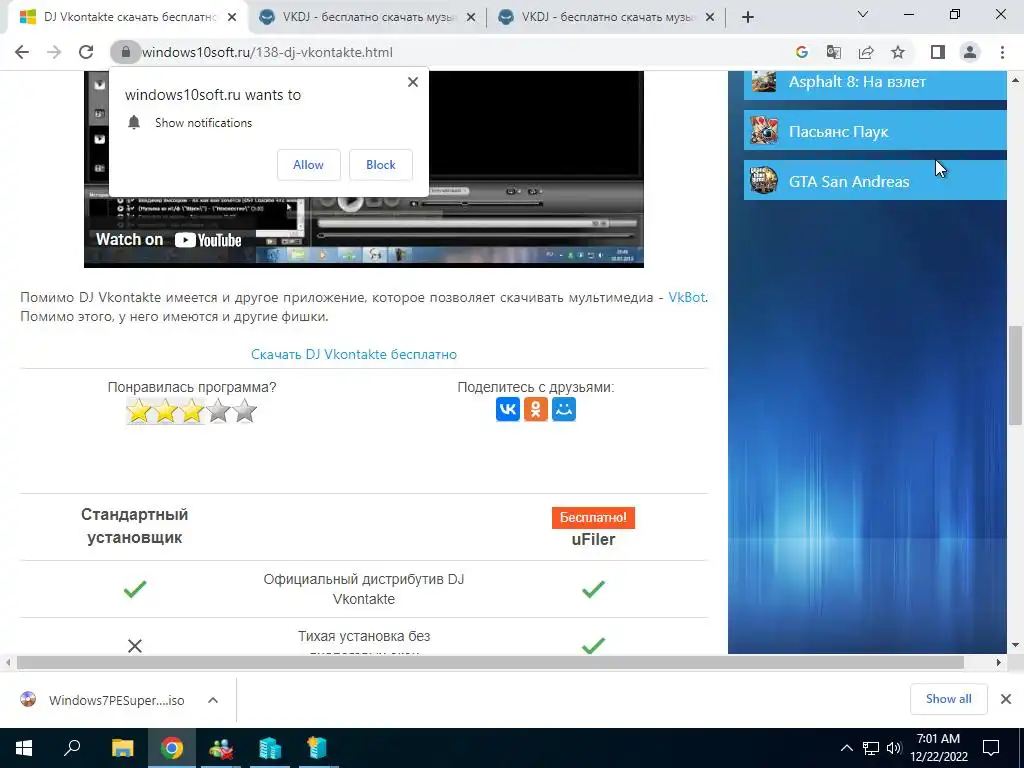The height and width of the screenshot is (768, 1024).
Task: Rate program one star
Action: point(138,411)
